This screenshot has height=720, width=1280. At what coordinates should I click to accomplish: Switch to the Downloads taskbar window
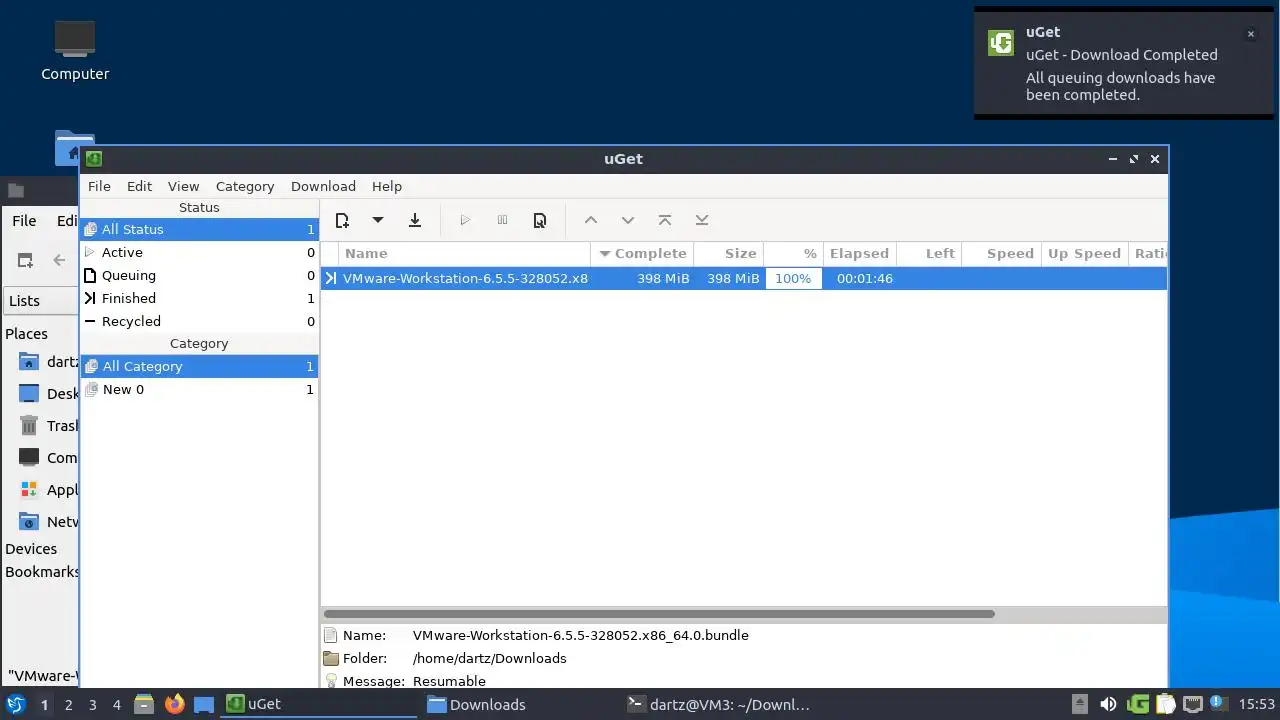click(x=518, y=704)
